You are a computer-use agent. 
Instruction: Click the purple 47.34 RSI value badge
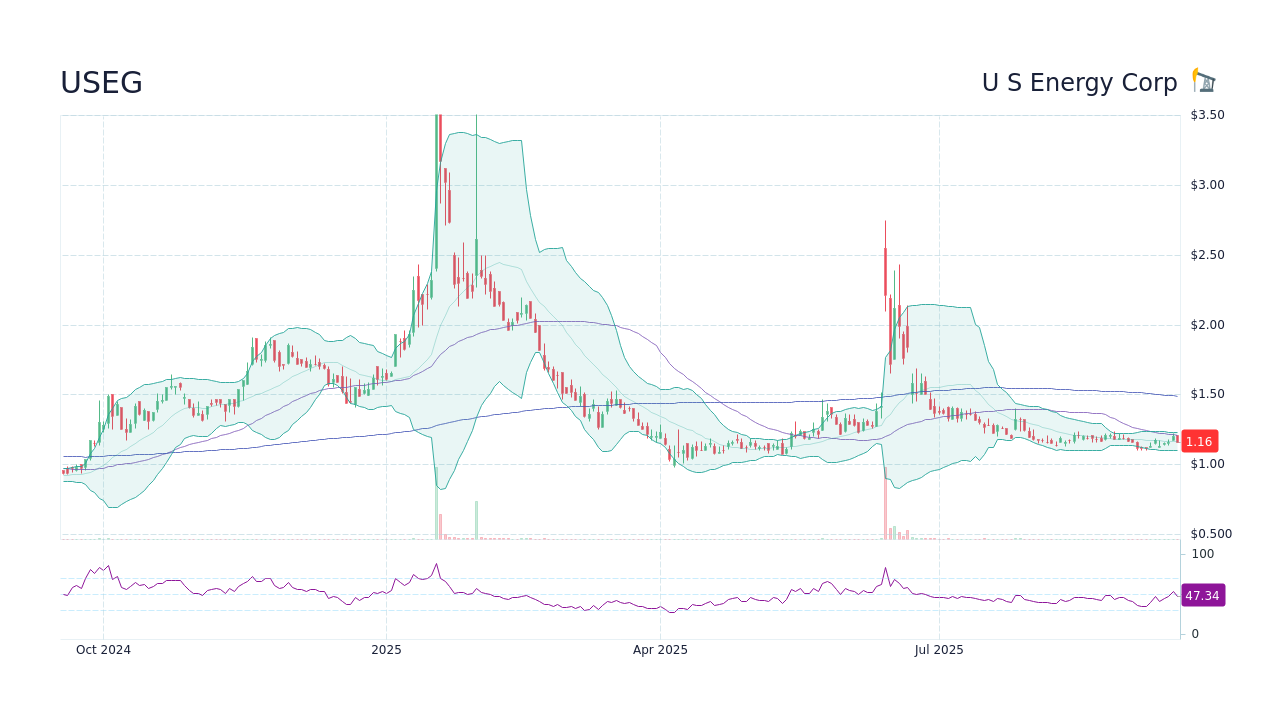[1203, 595]
